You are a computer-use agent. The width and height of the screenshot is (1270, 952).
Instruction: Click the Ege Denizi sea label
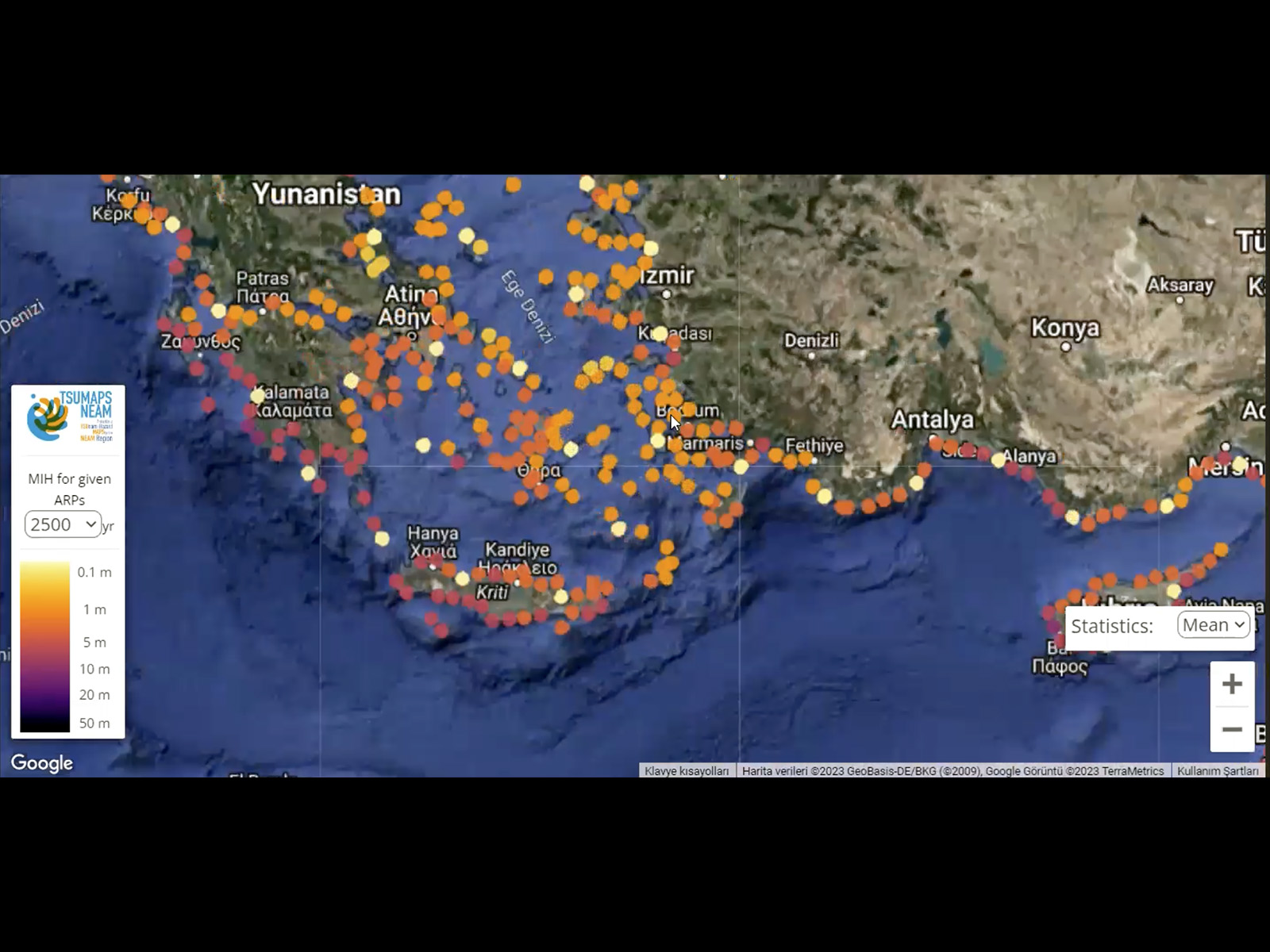coord(526,307)
